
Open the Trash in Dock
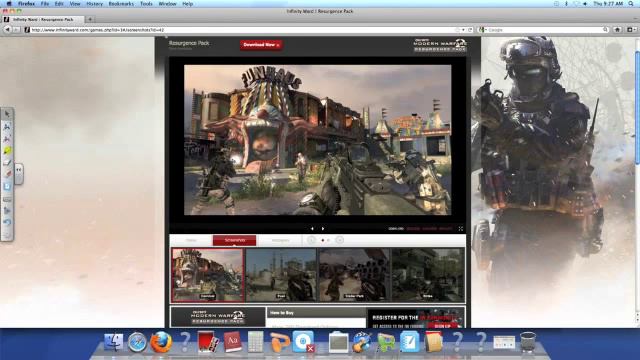click(528, 342)
